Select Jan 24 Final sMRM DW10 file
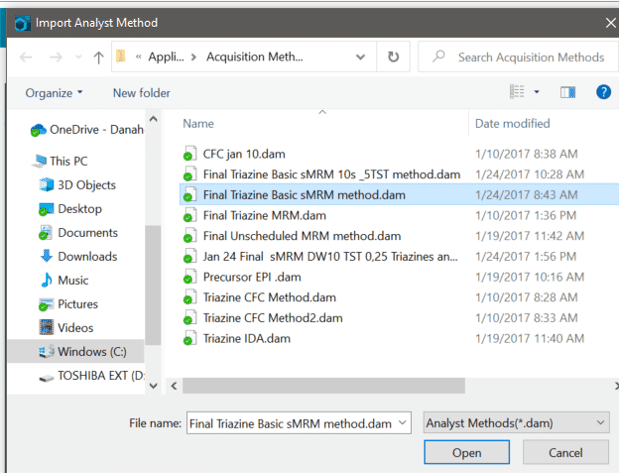Screen dimensions: 619x473 click(x=330, y=257)
